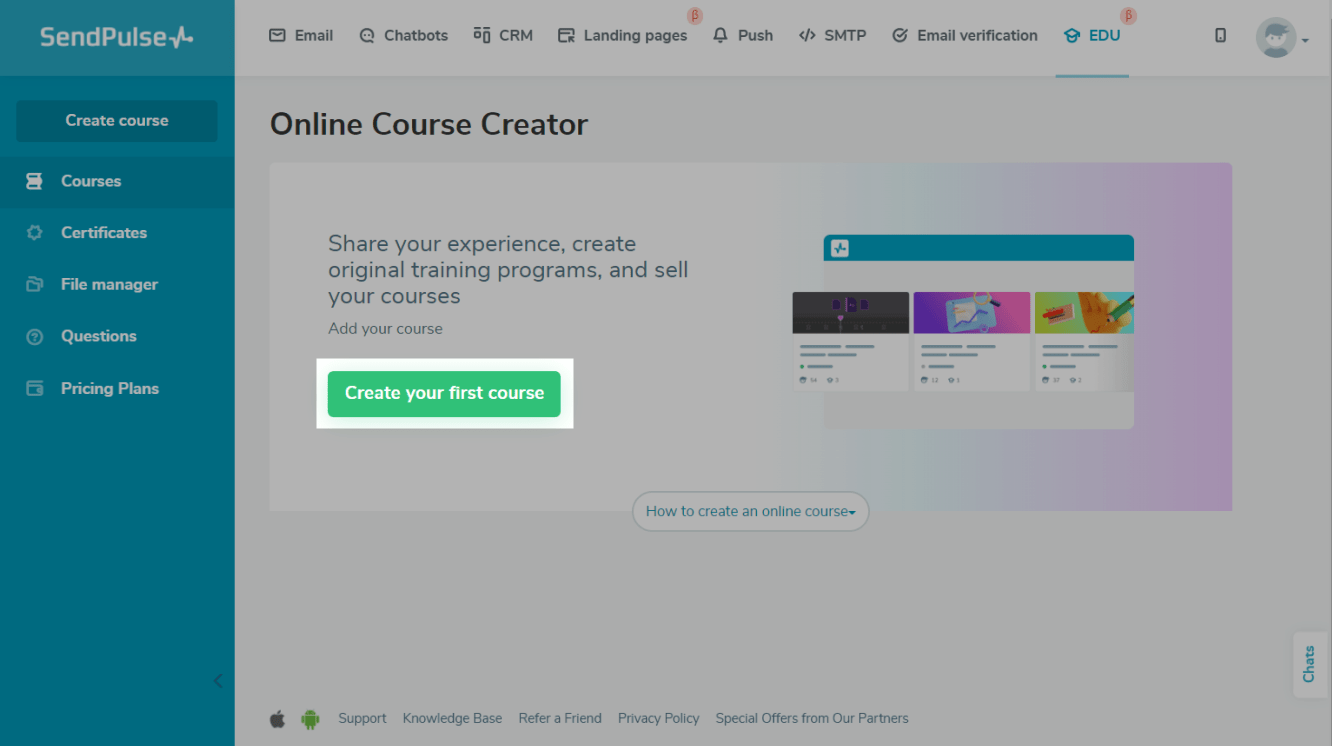Open the Privacy Policy footer link
Viewport: 1332px width, 746px height.
(x=658, y=719)
